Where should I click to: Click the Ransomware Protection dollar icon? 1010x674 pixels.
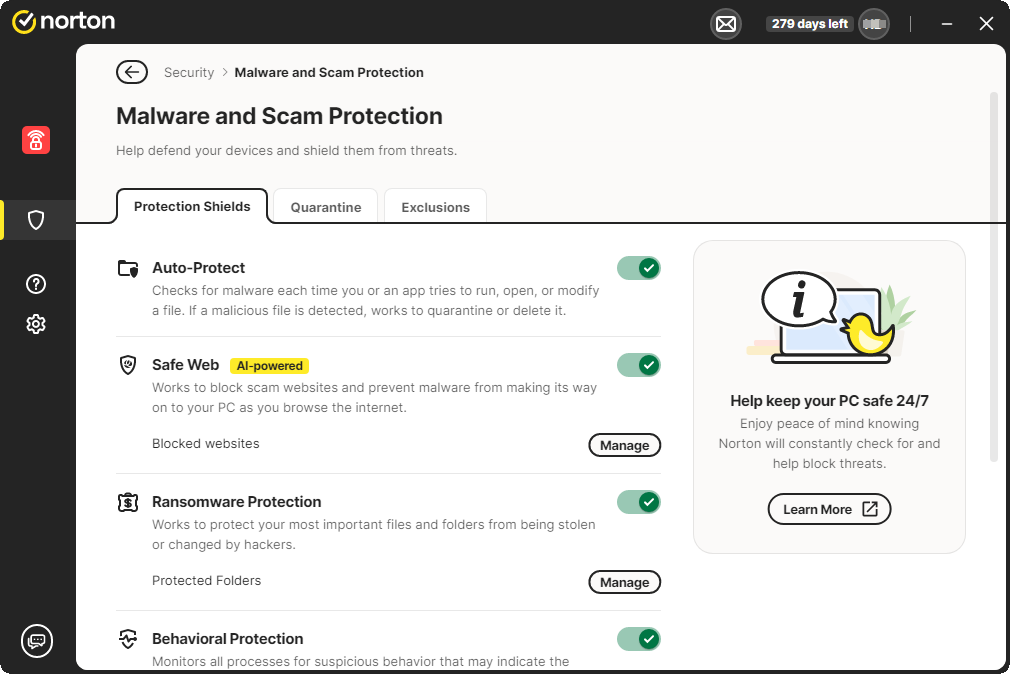[128, 502]
